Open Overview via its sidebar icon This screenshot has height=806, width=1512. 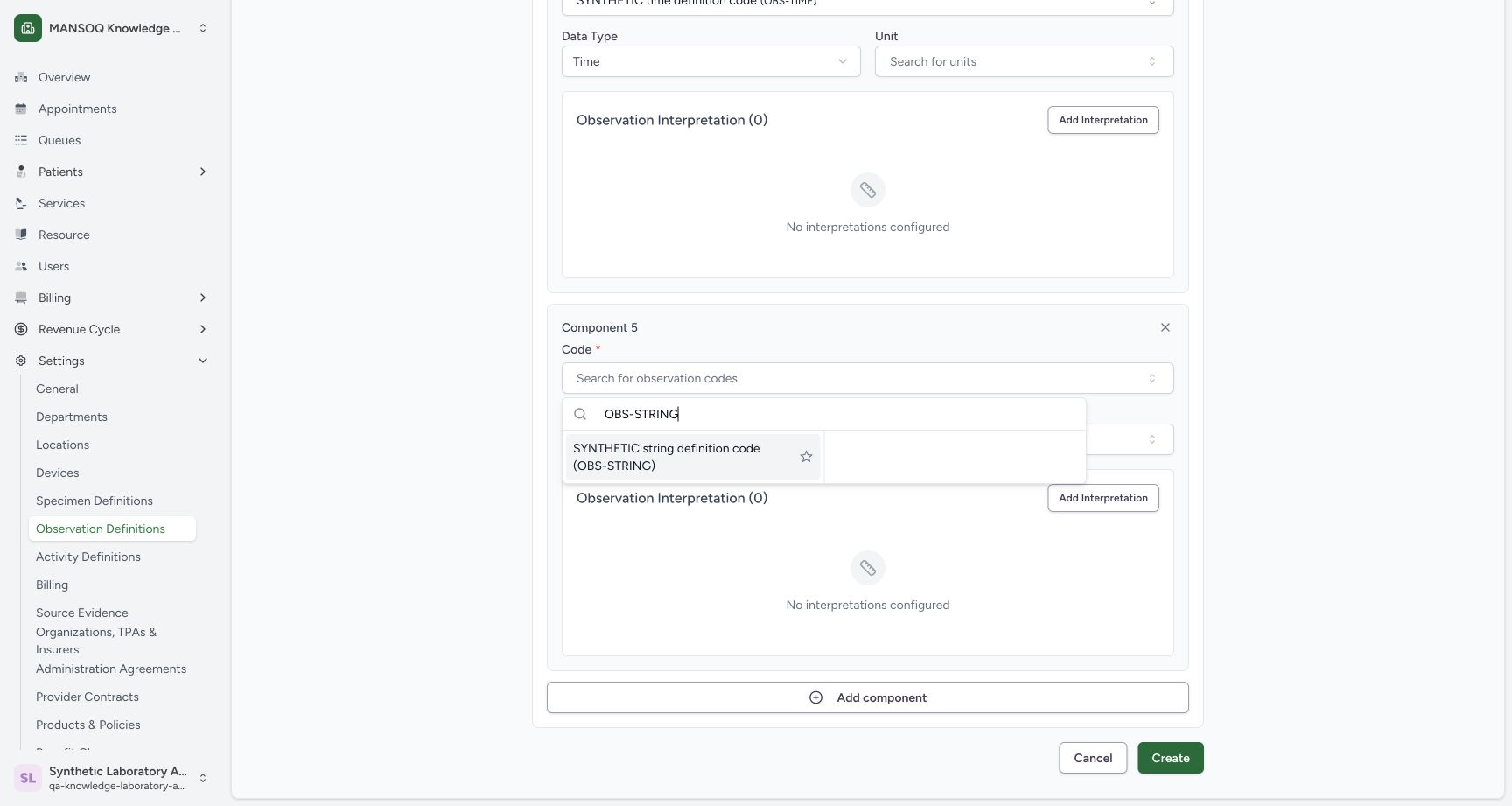coord(21,77)
